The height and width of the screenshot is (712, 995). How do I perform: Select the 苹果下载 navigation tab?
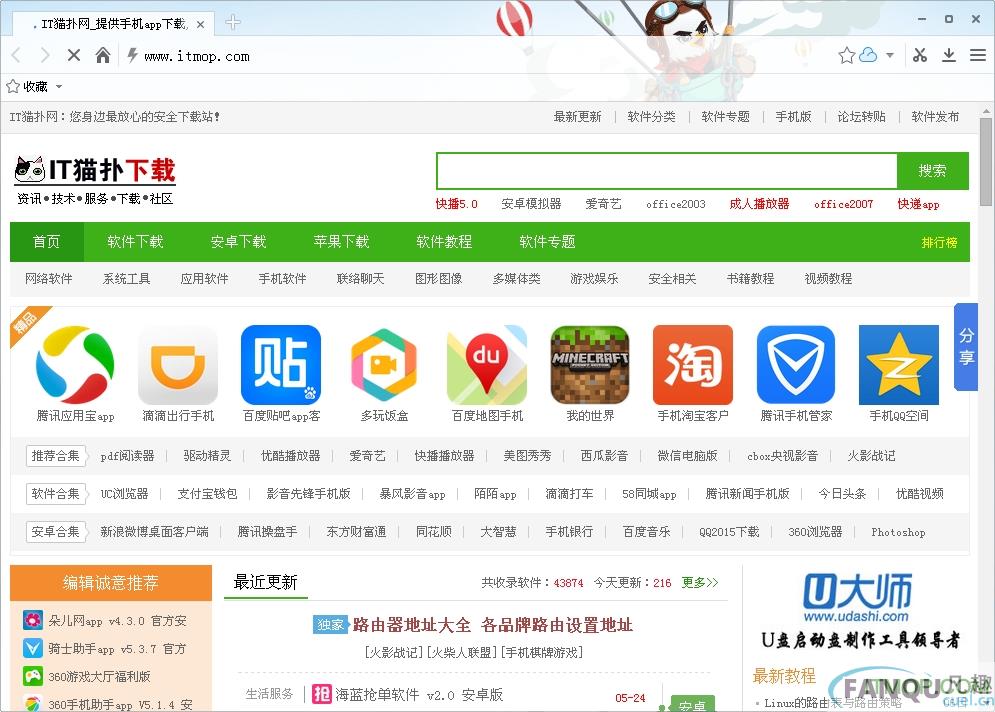341,242
